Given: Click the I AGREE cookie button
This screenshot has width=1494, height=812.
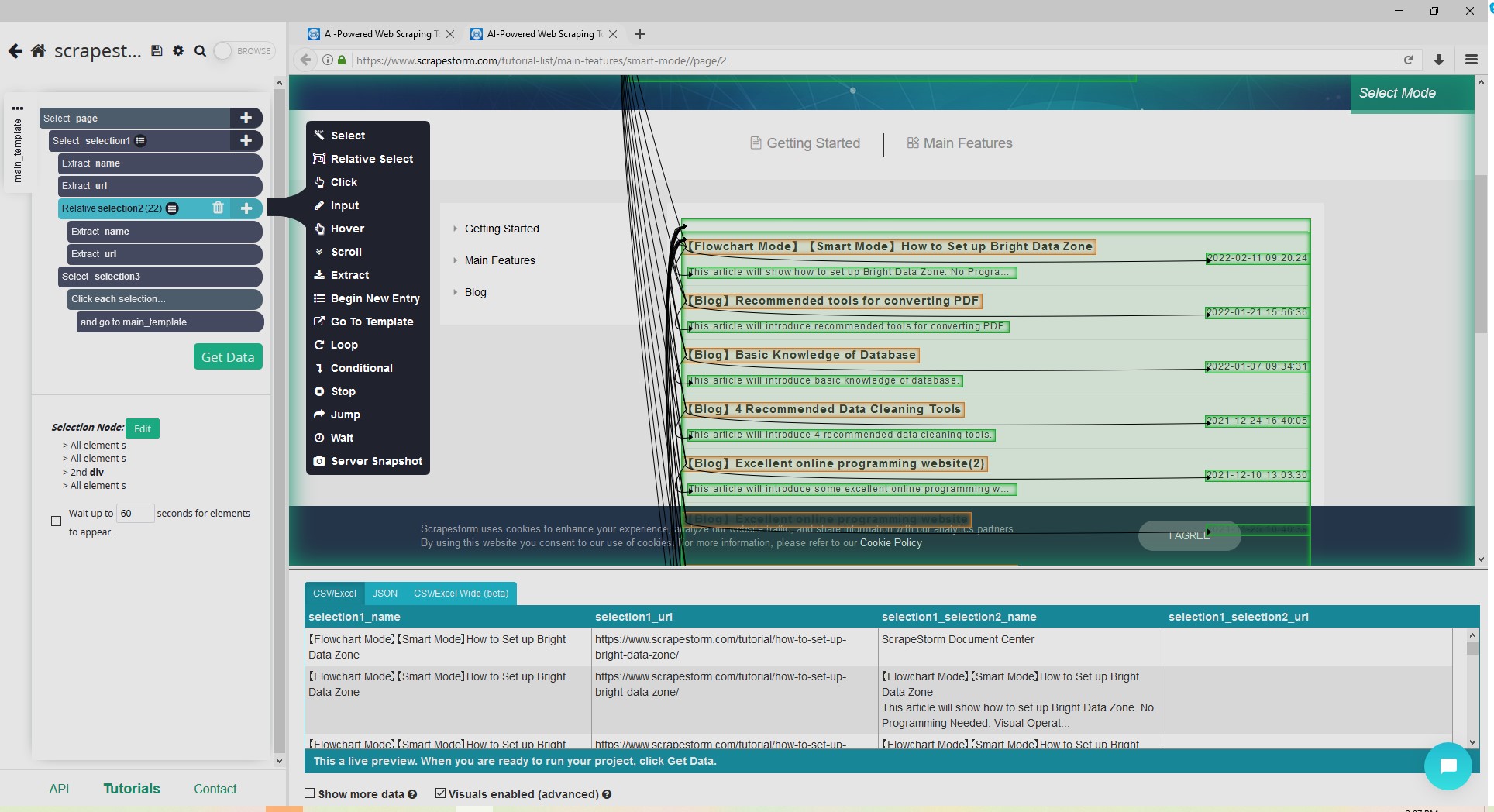Looking at the screenshot, I should point(1189,535).
